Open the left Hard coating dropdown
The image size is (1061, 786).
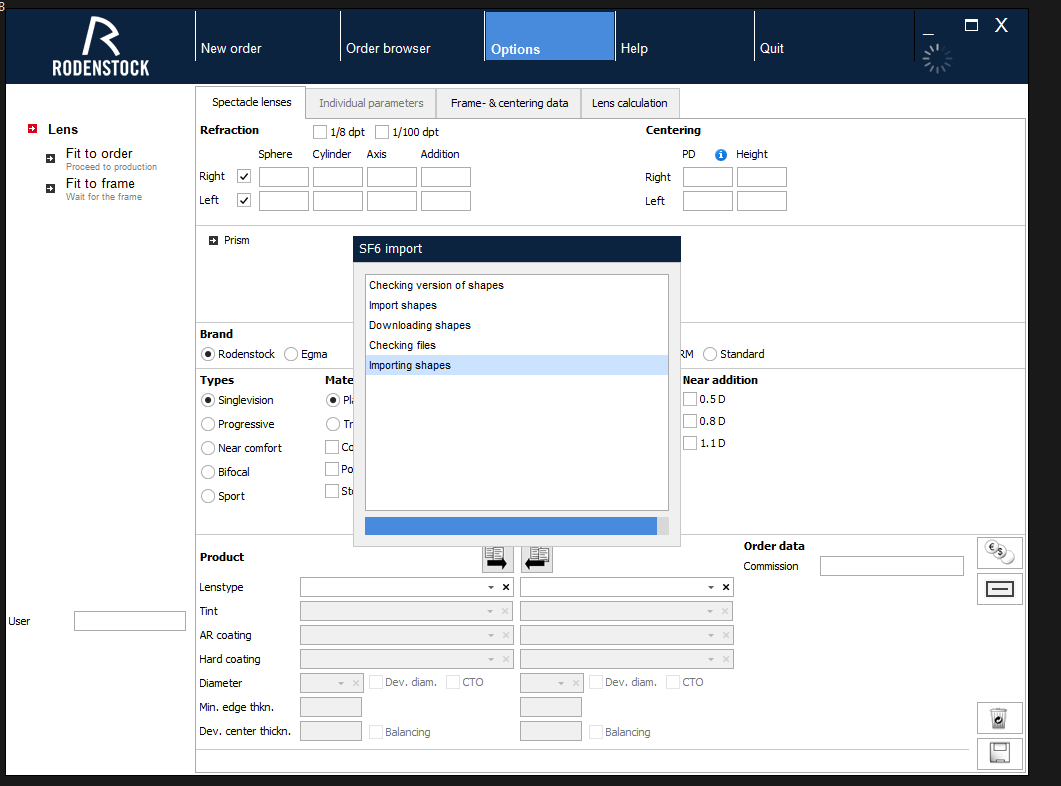(490, 660)
